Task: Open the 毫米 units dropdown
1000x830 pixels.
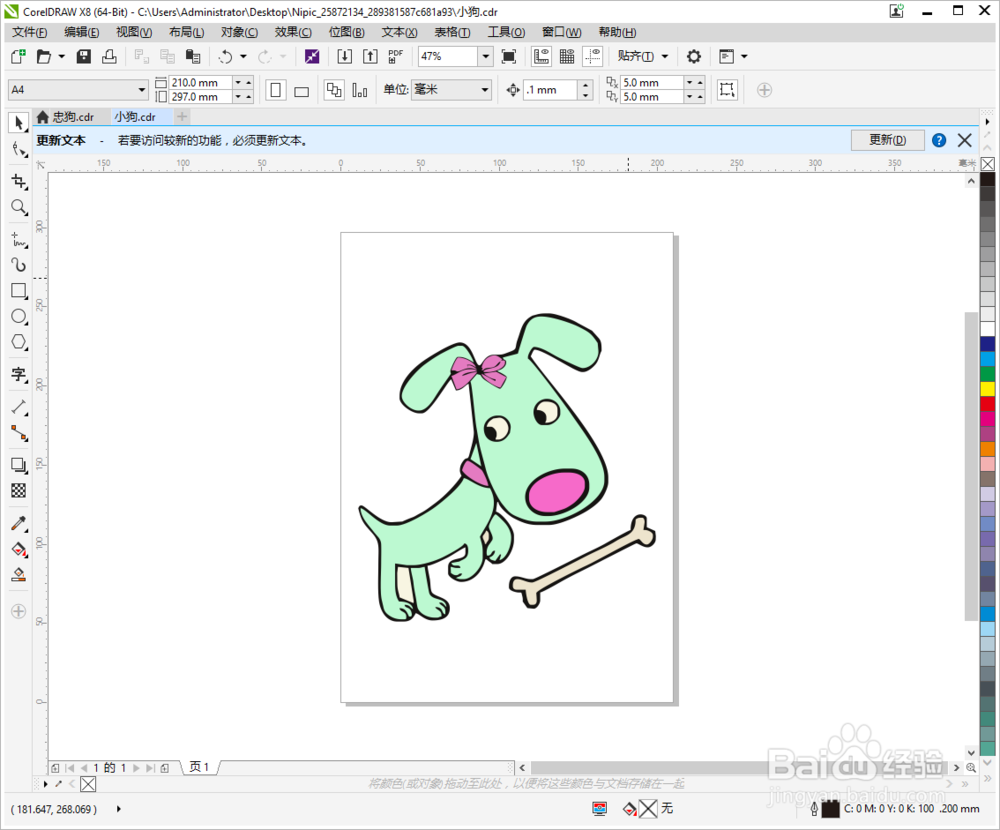Action: pos(485,90)
